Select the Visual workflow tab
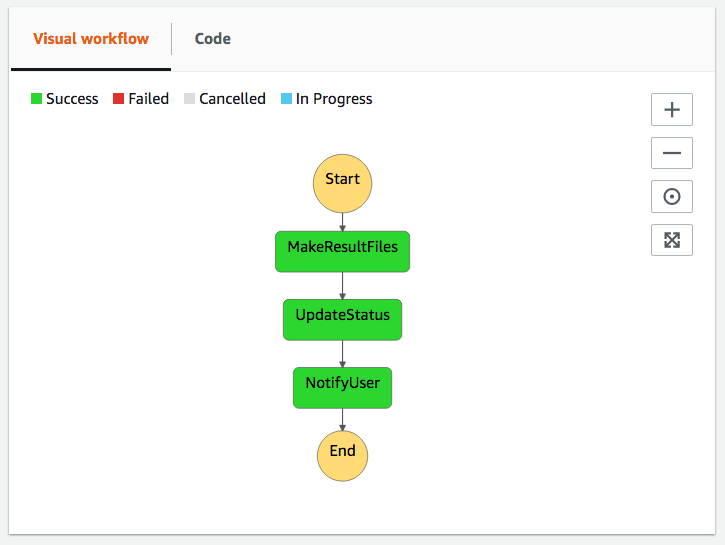This screenshot has width=725, height=545. coord(91,39)
